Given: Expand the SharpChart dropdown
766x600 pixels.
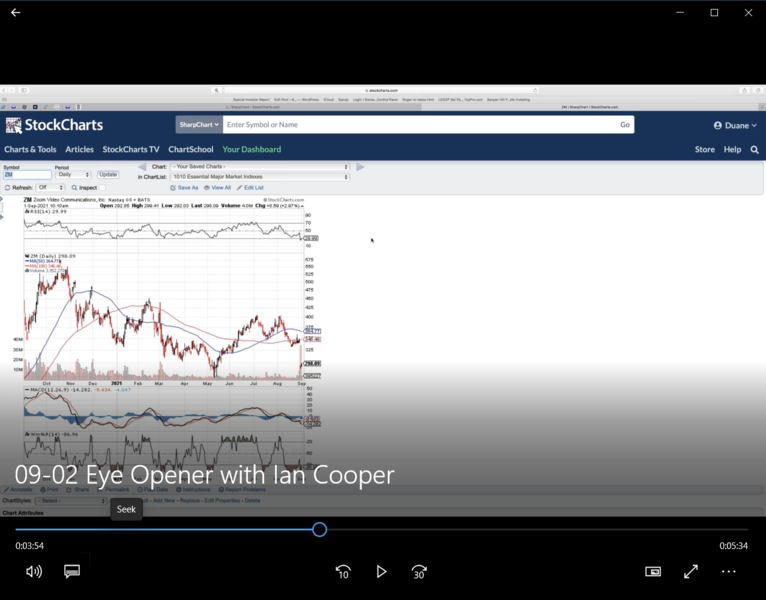Looking at the screenshot, I should [x=198, y=125].
